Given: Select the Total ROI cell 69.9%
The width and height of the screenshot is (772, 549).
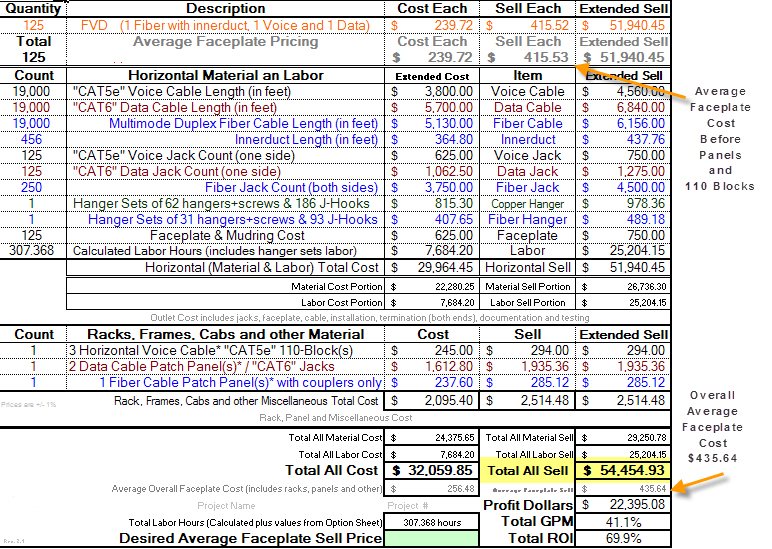Looking at the screenshot, I should point(623,538).
